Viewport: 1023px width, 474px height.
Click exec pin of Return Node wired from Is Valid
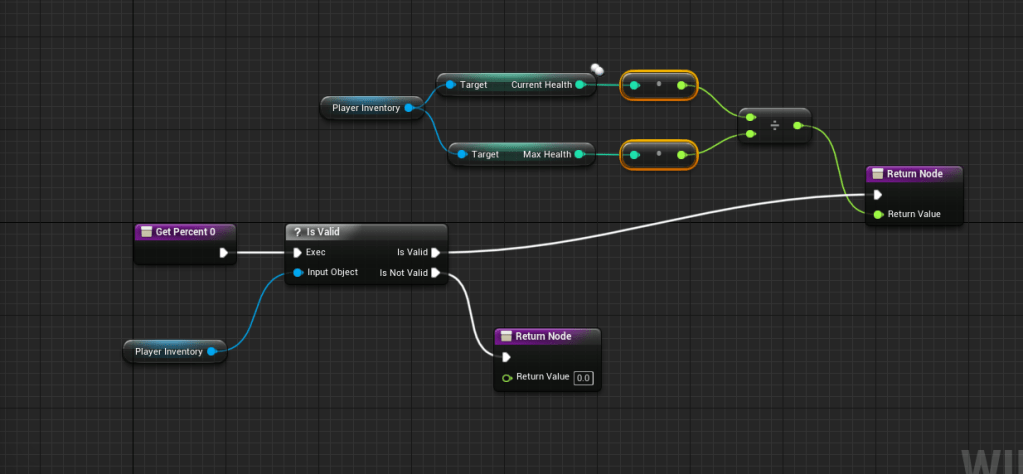878,194
